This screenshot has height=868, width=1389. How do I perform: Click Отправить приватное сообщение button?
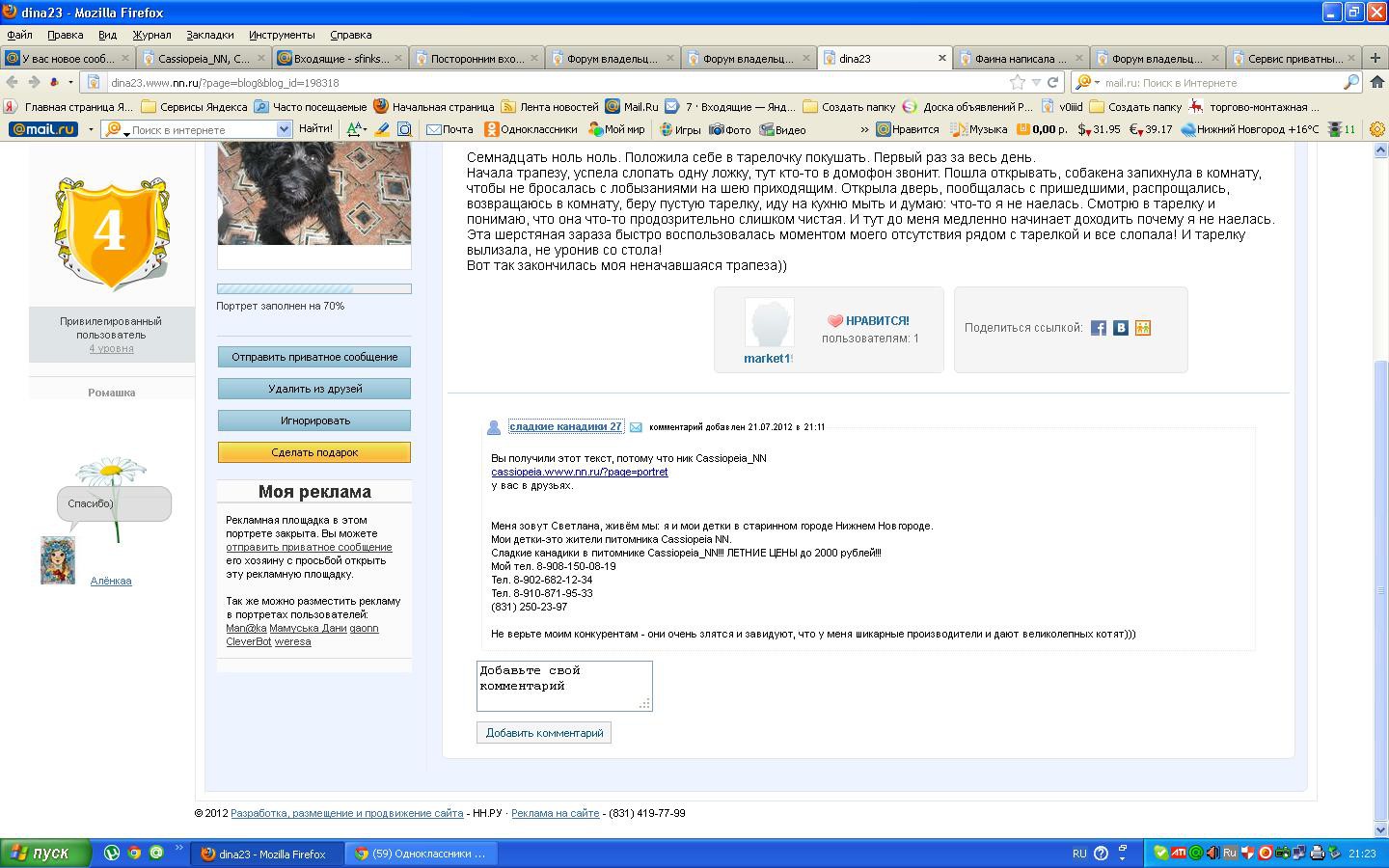(x=314, y=357)
